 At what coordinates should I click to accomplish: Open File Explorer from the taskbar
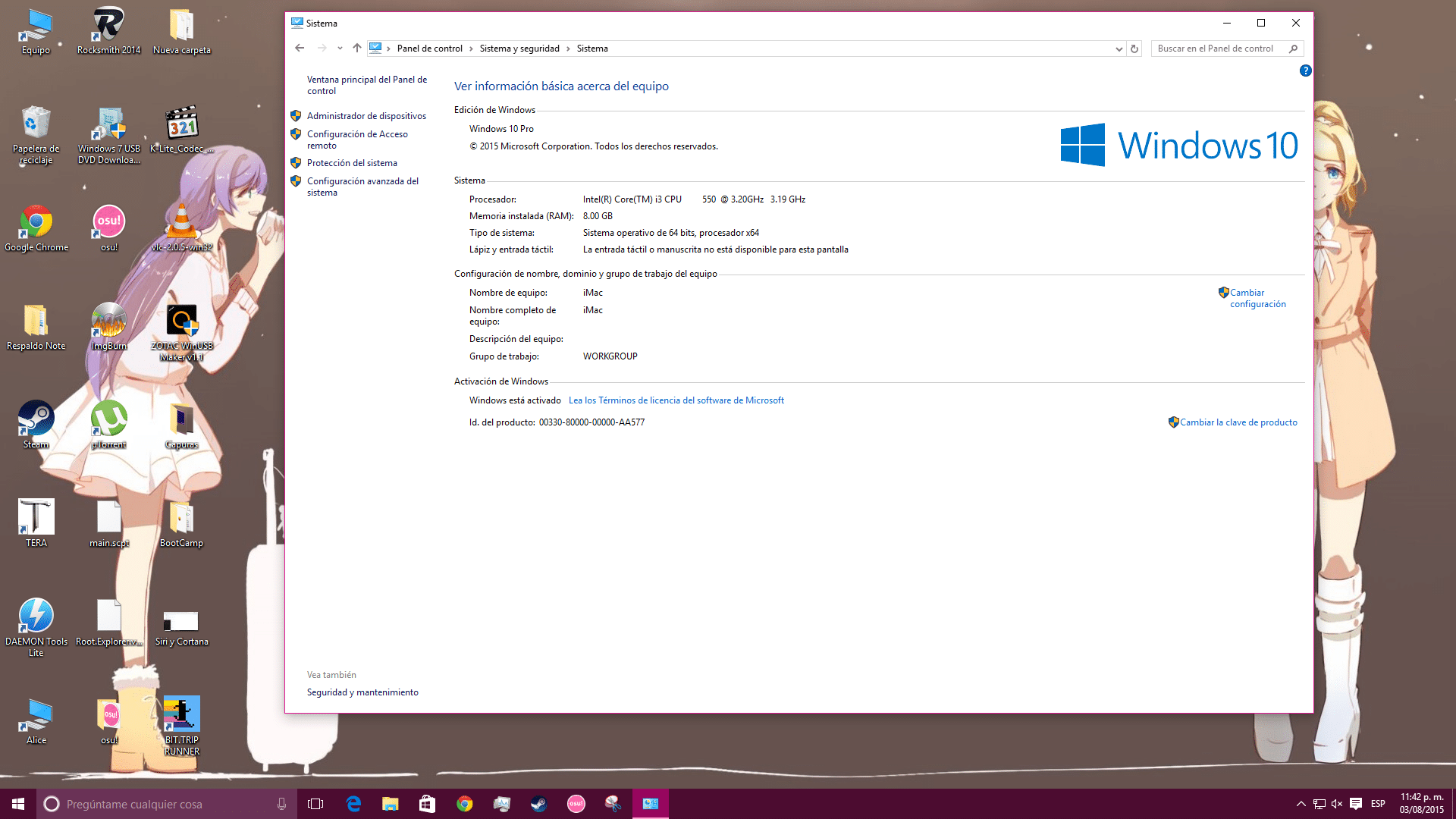click(390, 804)
